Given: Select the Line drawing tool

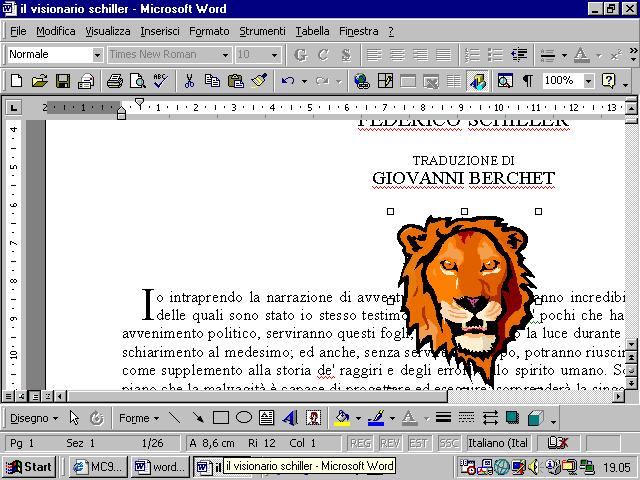Looking at the screenshot, I should coord(175,418).
